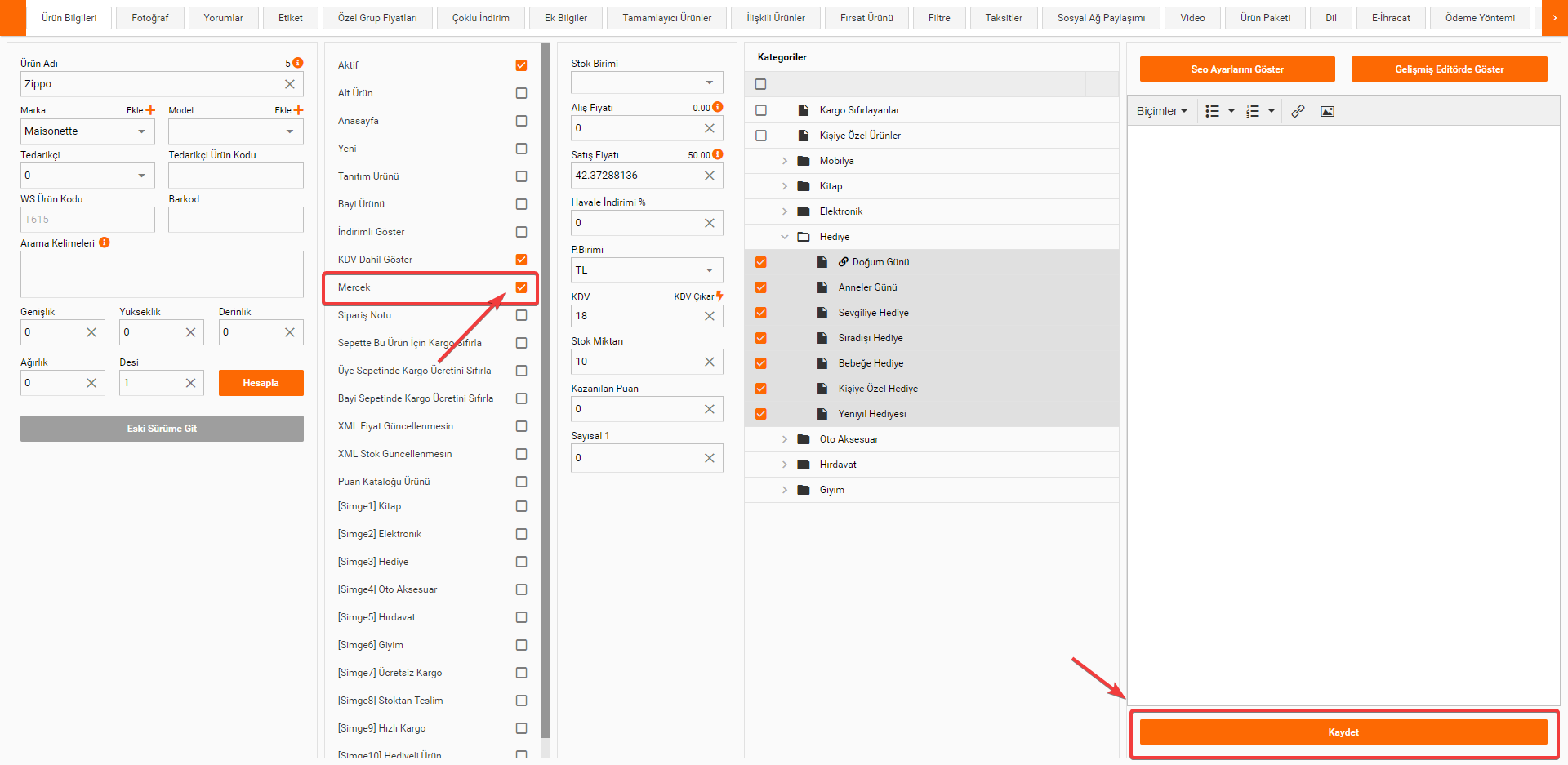Check the Kargo Sıfırlayanlar category
The height and width of the screenshot is (765, 1568).
761,110
